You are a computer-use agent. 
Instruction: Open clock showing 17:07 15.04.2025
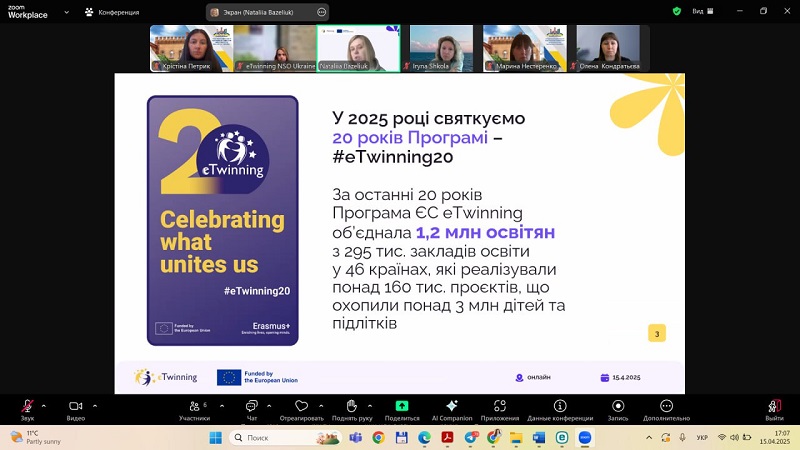[774, 437]
